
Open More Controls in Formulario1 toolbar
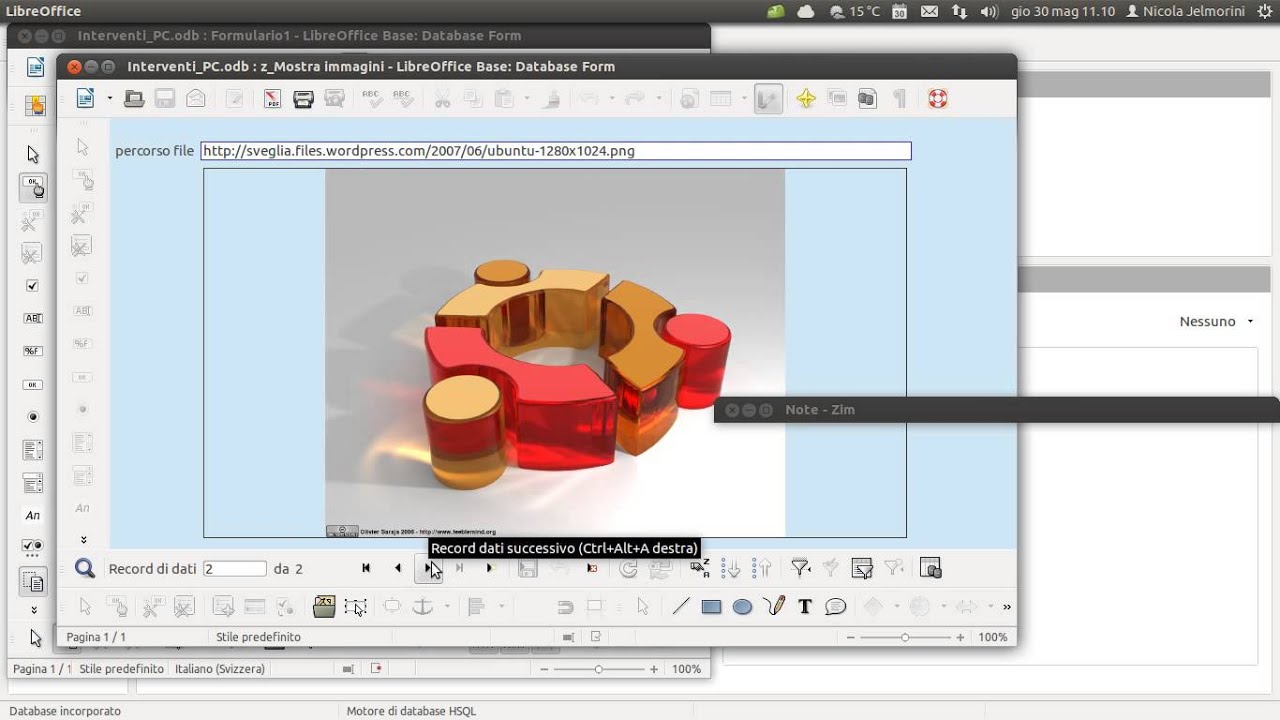coord(33,547)
